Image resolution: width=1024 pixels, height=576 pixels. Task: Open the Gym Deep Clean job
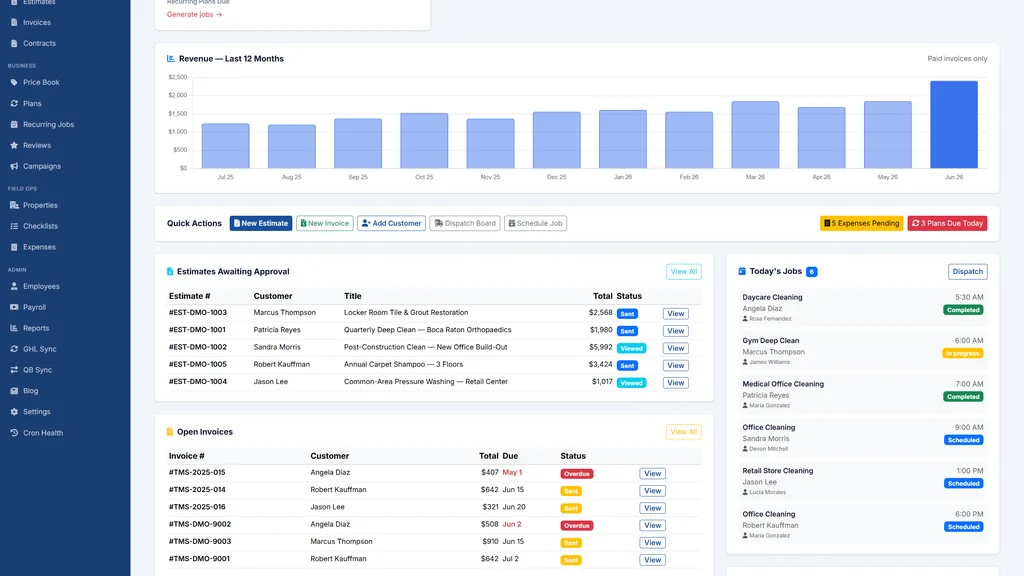tap(863, 351)
